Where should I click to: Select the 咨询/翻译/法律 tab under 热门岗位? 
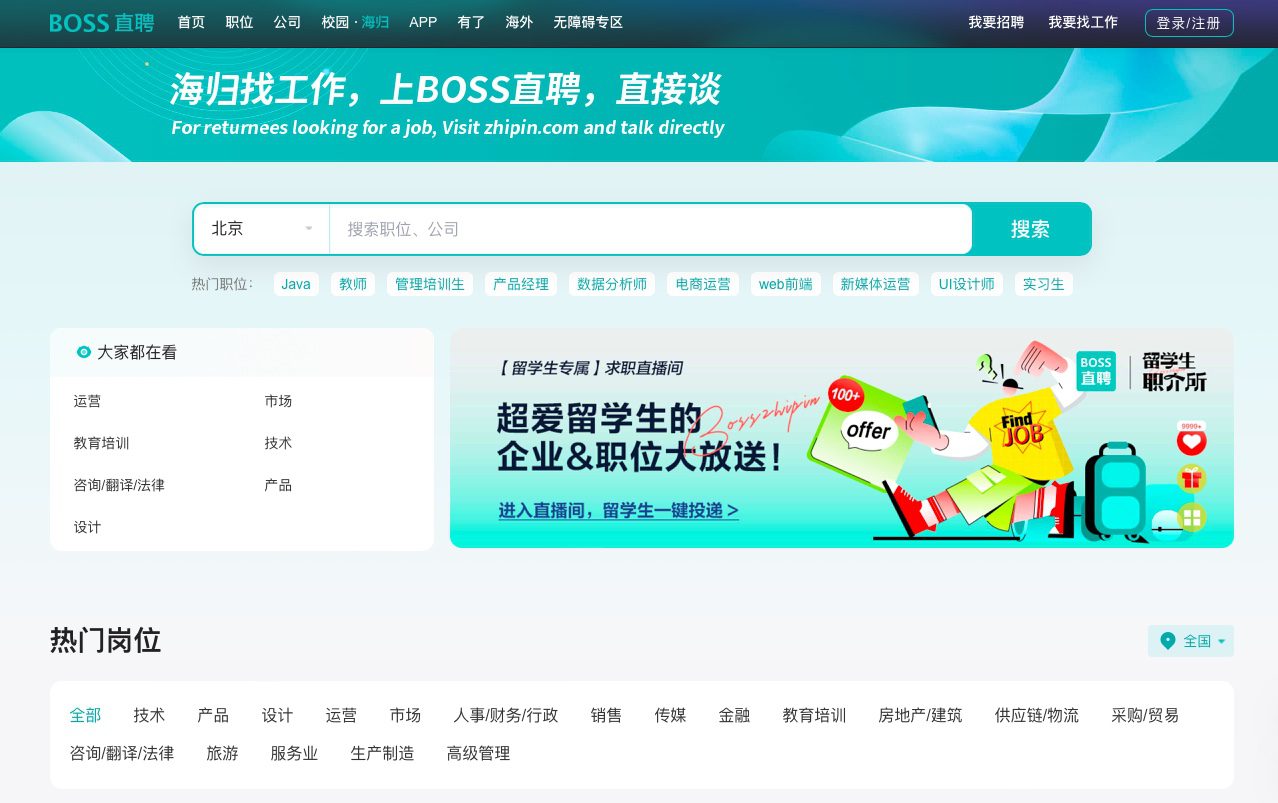(122, 753)
